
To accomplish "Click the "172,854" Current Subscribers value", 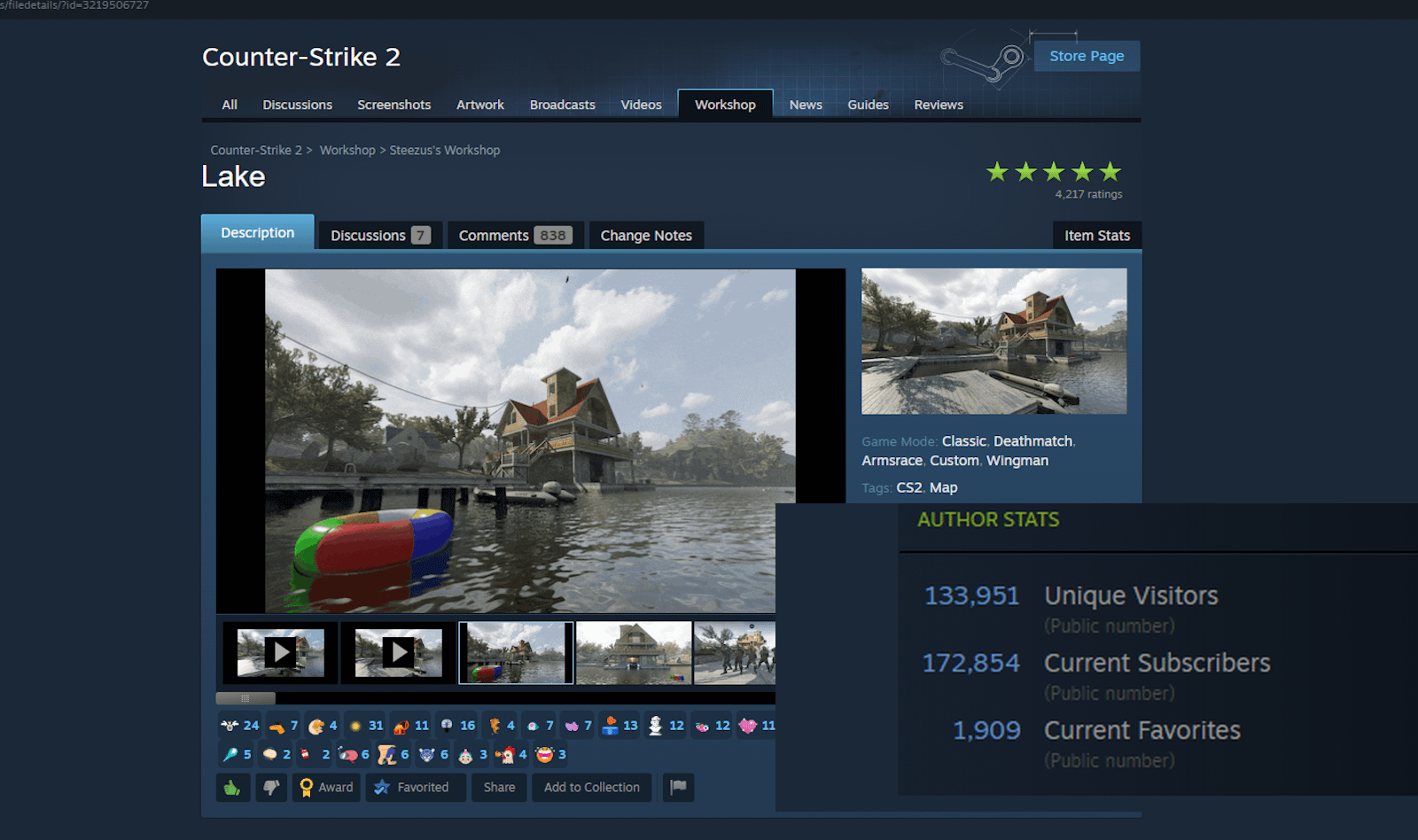I will (971, 663).
